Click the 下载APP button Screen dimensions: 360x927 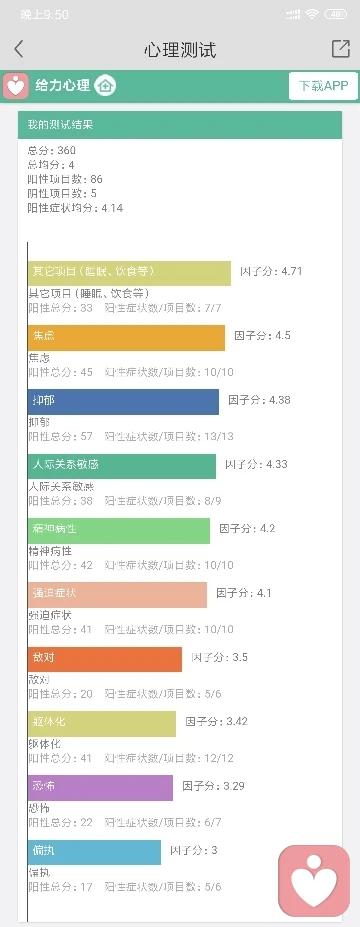tap(323, 86)
